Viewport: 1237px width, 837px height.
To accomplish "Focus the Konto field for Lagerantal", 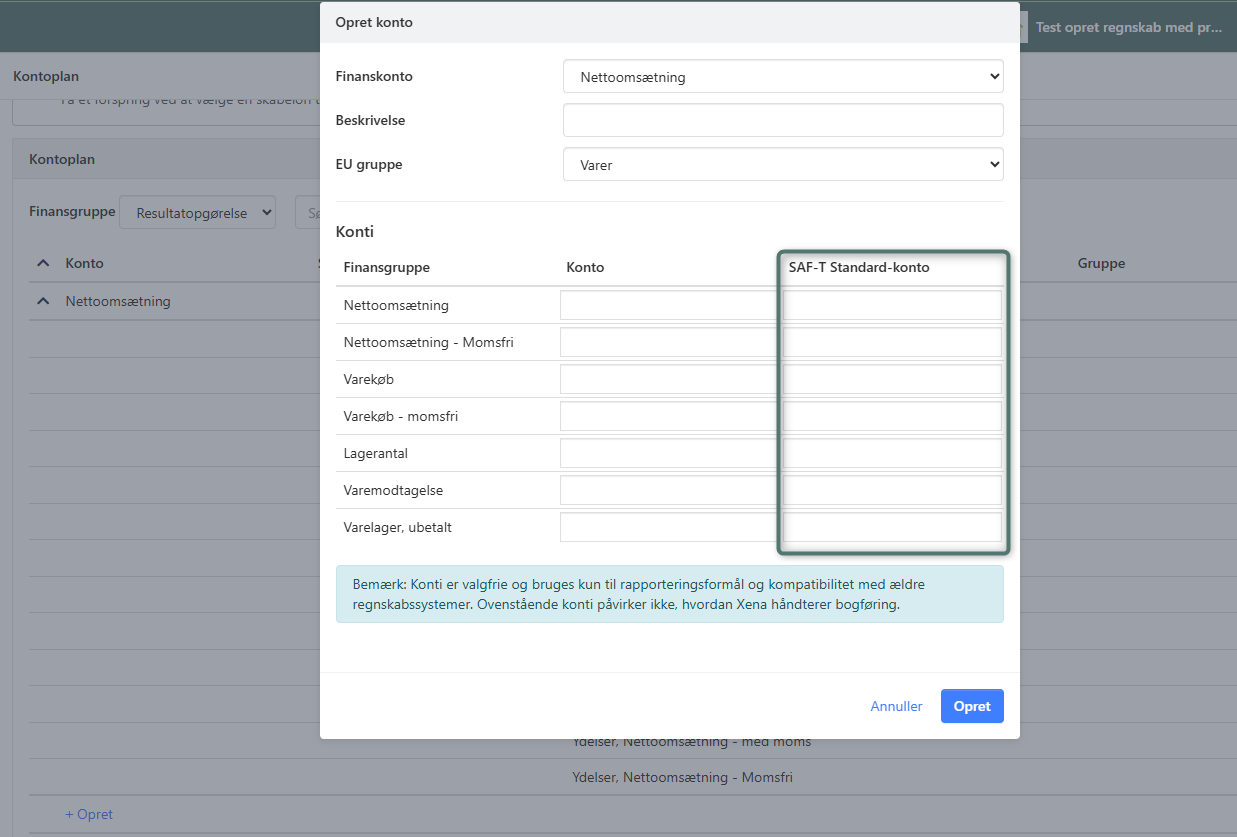I will click(670, 453).
